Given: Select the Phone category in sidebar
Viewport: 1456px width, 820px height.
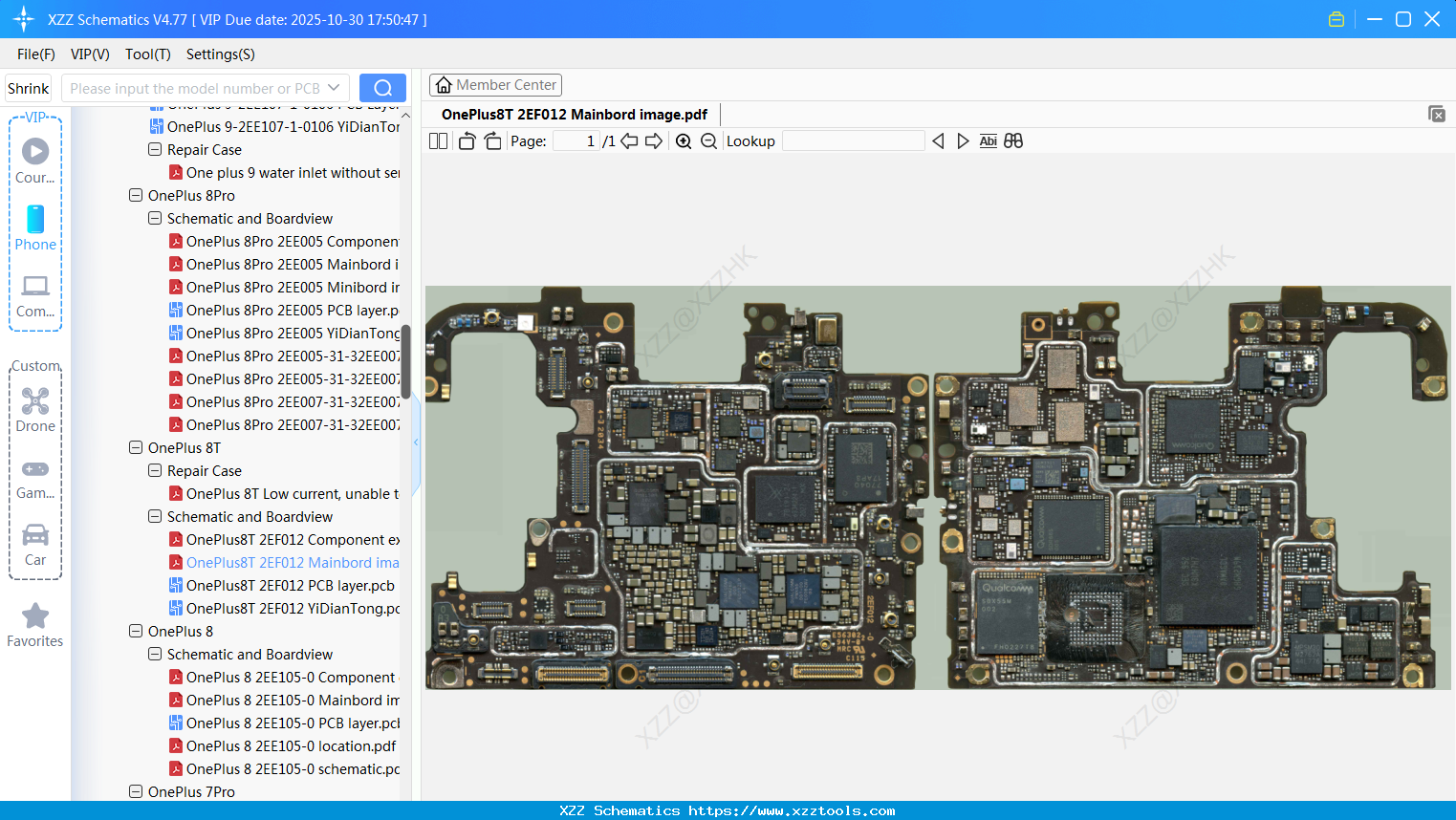Looking at the screenshot, I should pyautogui.click(x=35, y=229).
